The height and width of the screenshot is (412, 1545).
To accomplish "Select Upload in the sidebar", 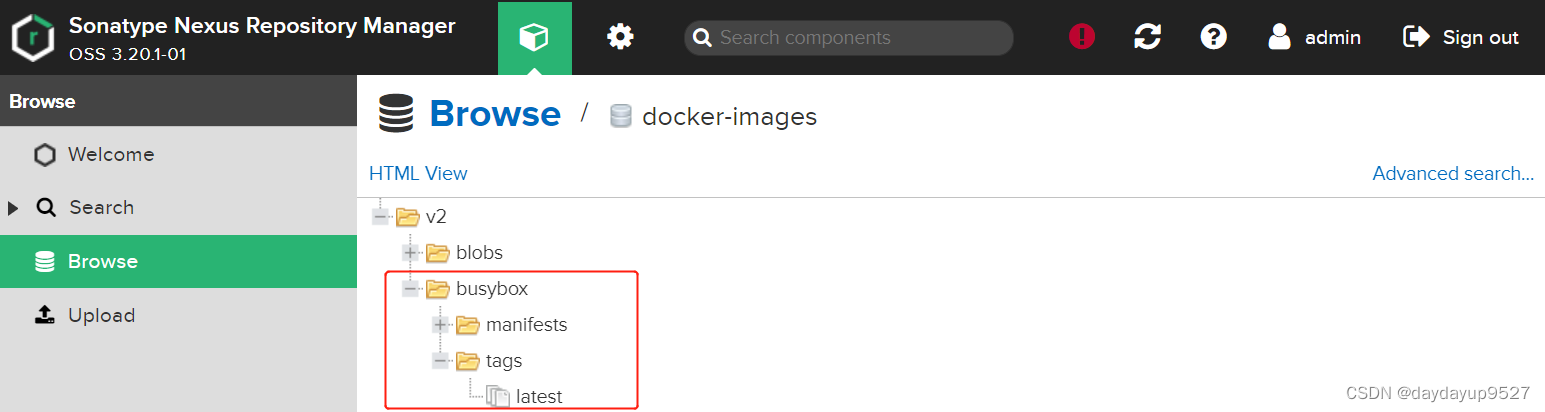I will point(100,315).
